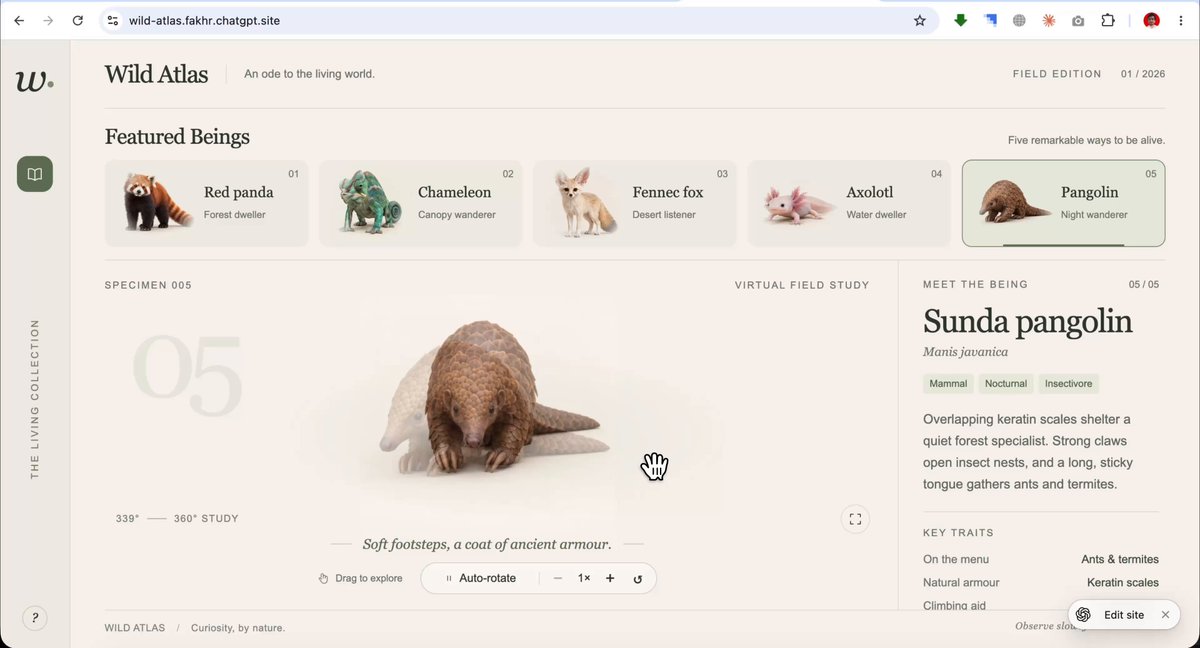Click the Edit site button
Screen dimensions: 1200x648
(1112, 615)
